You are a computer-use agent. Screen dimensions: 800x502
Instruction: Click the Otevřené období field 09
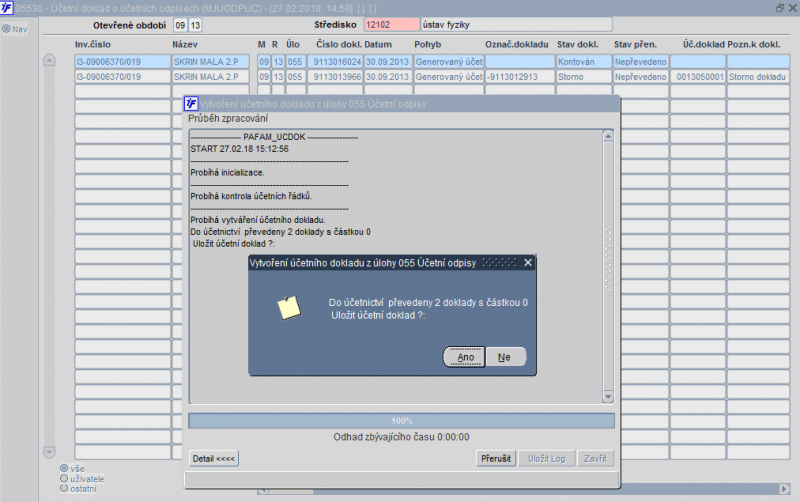[x=180, y=25]
